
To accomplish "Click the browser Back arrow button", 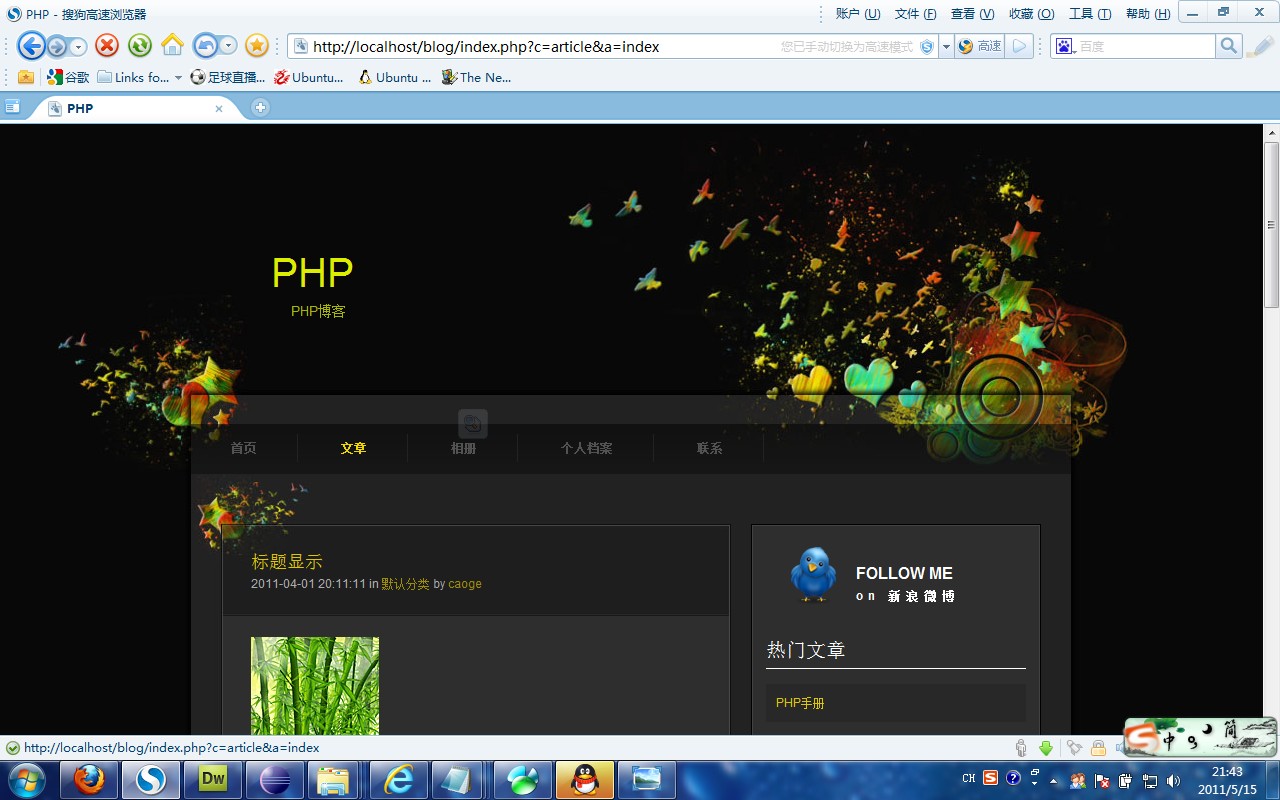I will (x=31, y=46).
